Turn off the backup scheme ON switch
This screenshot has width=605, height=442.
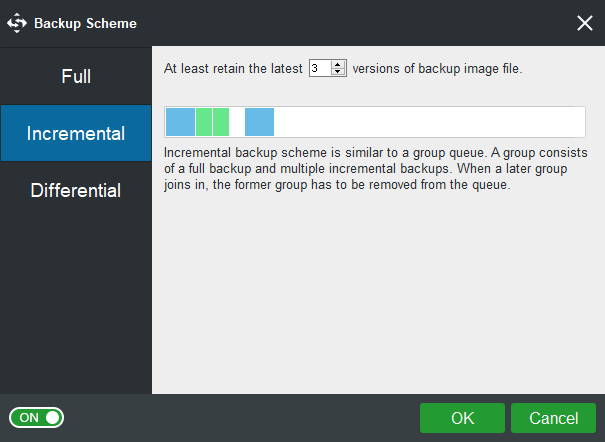click(37, 417)
